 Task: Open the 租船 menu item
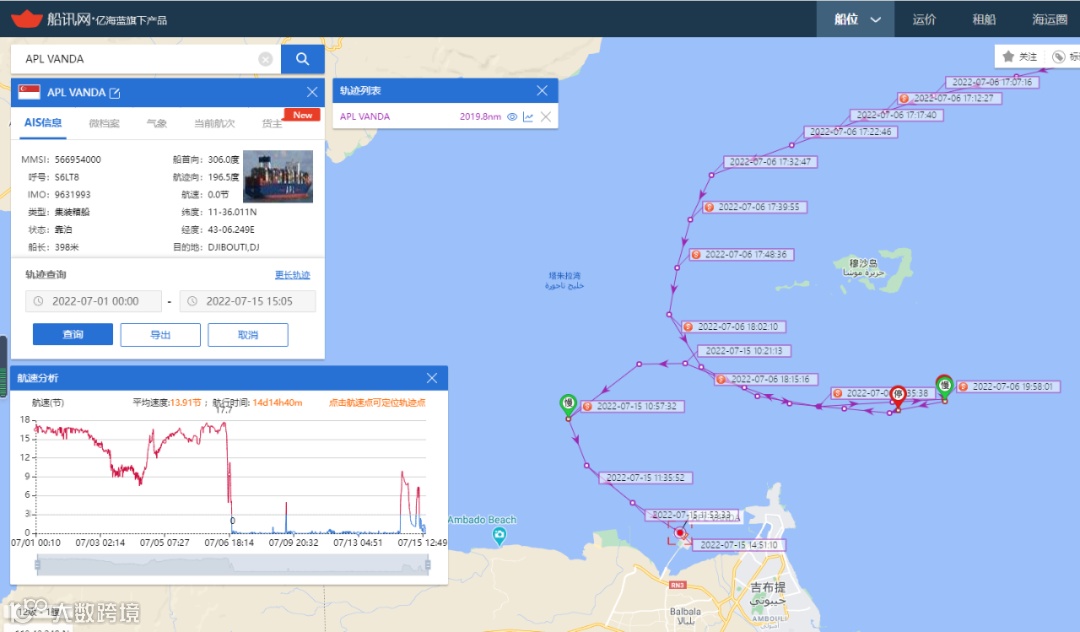pos(984,19)
